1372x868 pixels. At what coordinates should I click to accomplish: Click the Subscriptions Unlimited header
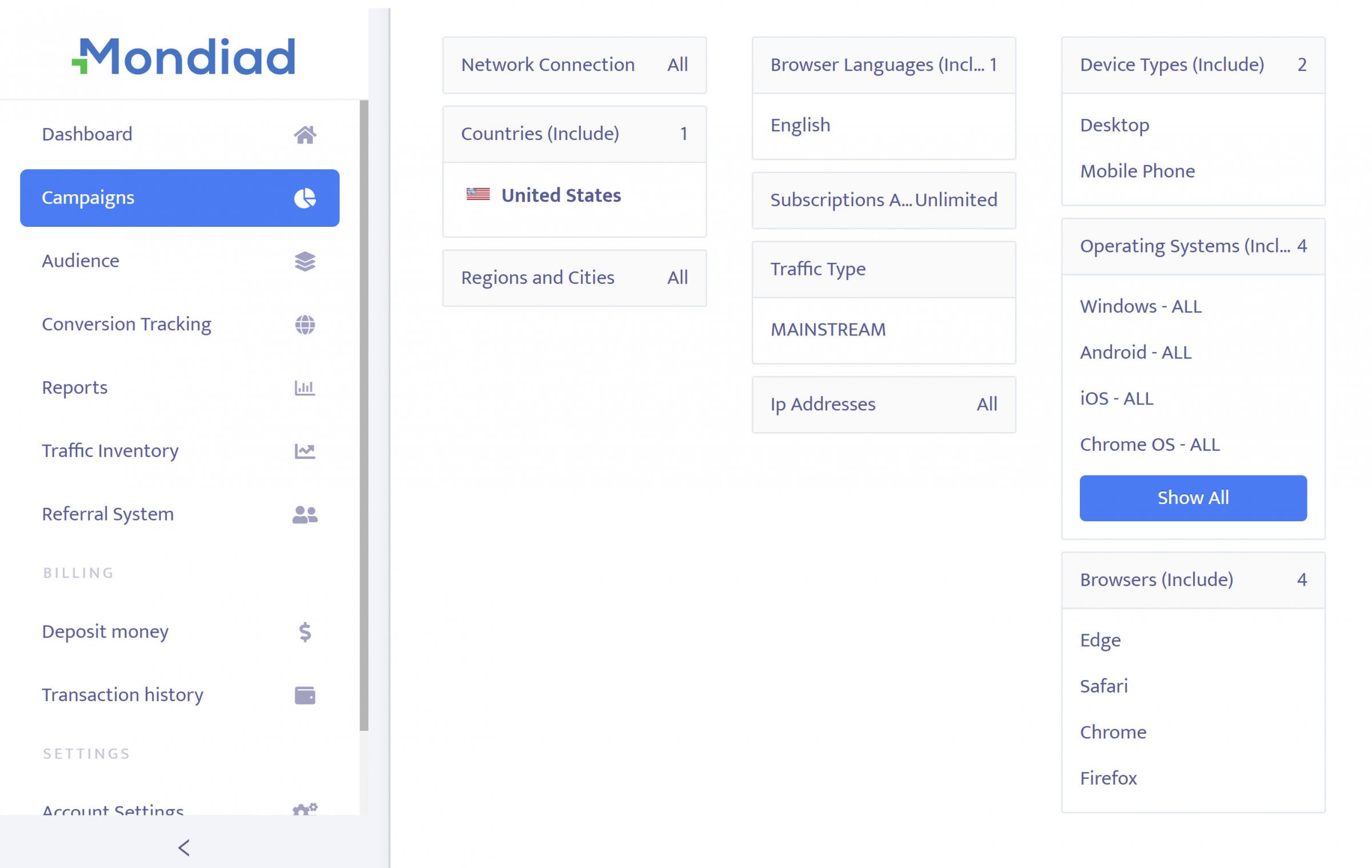pyautogui.click(x=884, y=201)
